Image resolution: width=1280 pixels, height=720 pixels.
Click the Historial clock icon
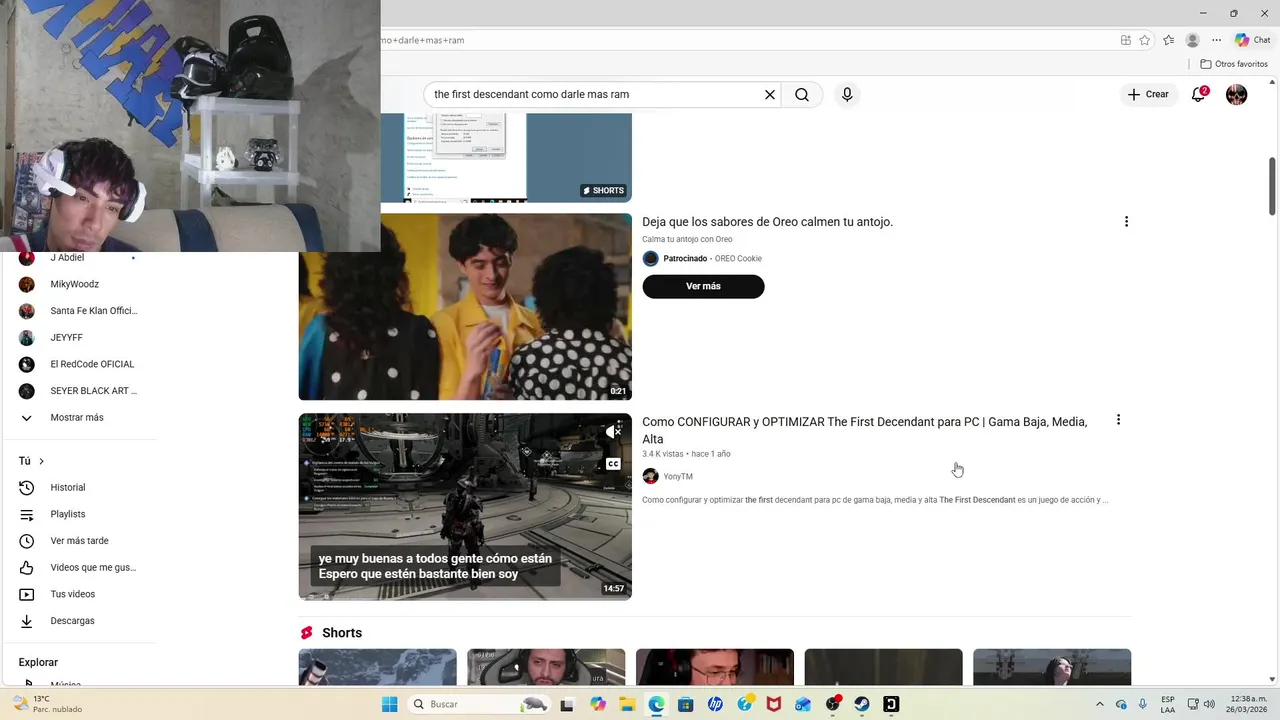click(27, 488)
